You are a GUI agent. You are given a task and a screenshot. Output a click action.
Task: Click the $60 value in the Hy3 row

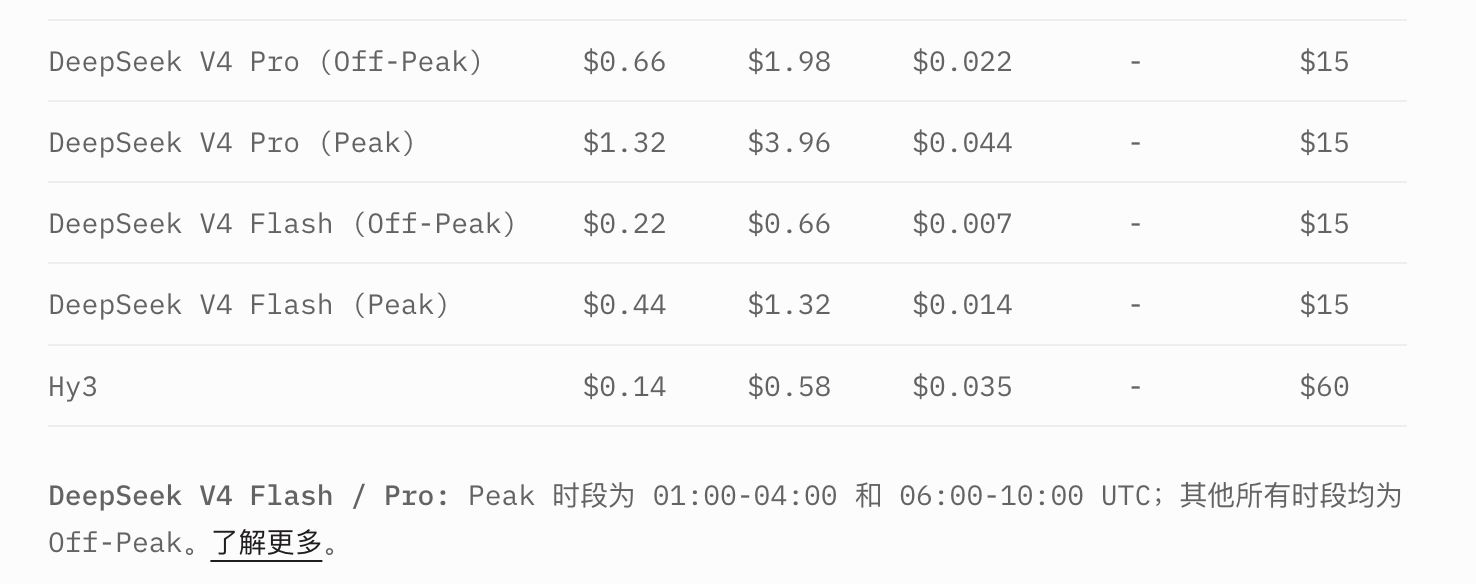click(x=1324, y=386)
